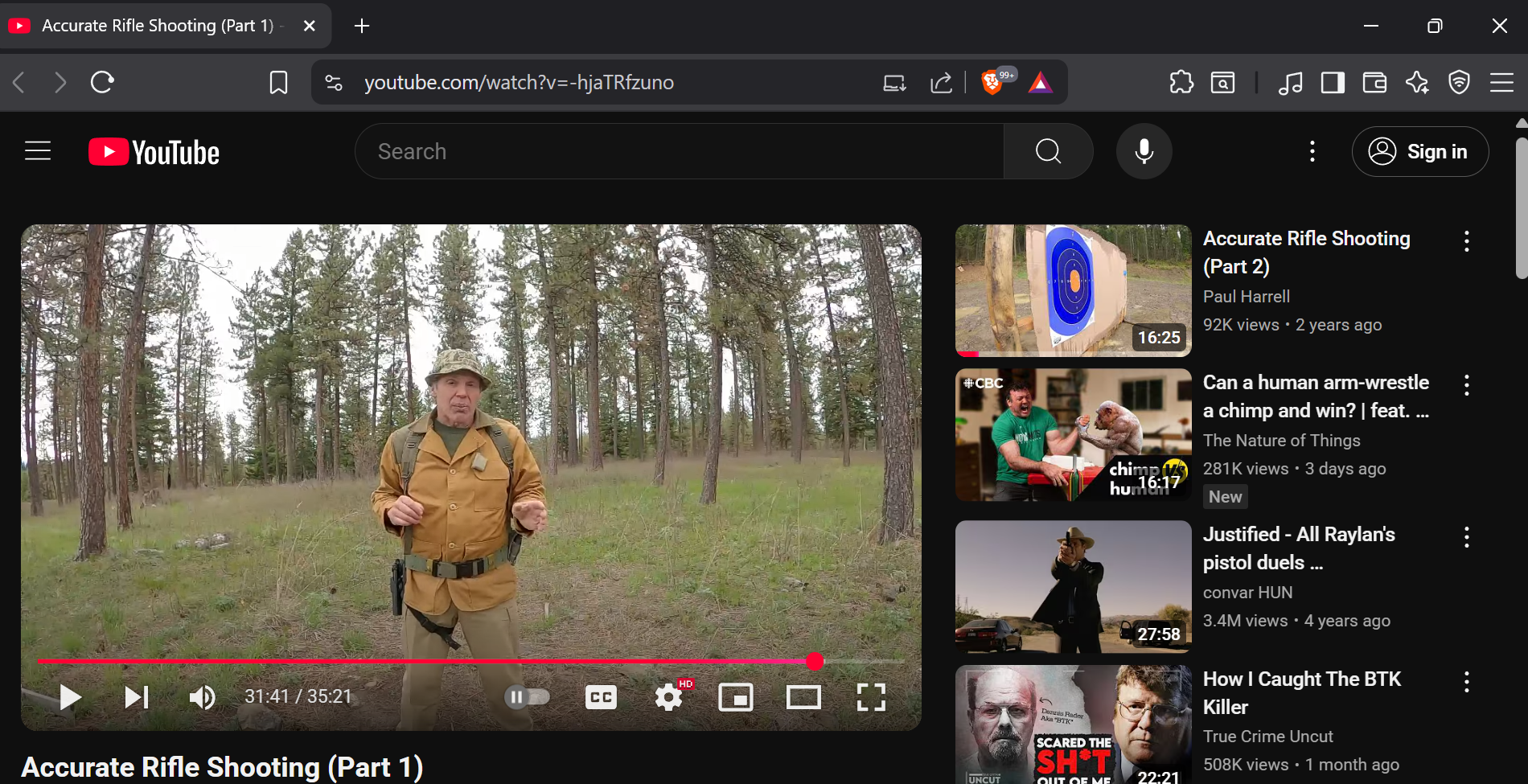Viewport: 1528px width, 784px height.
Task: Open Brave Rewards triangle icon
Action: [1041, 82]
